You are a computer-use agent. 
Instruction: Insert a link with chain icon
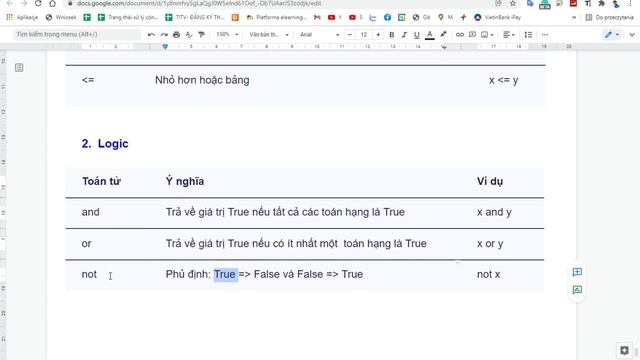click(x=460, y=35)
